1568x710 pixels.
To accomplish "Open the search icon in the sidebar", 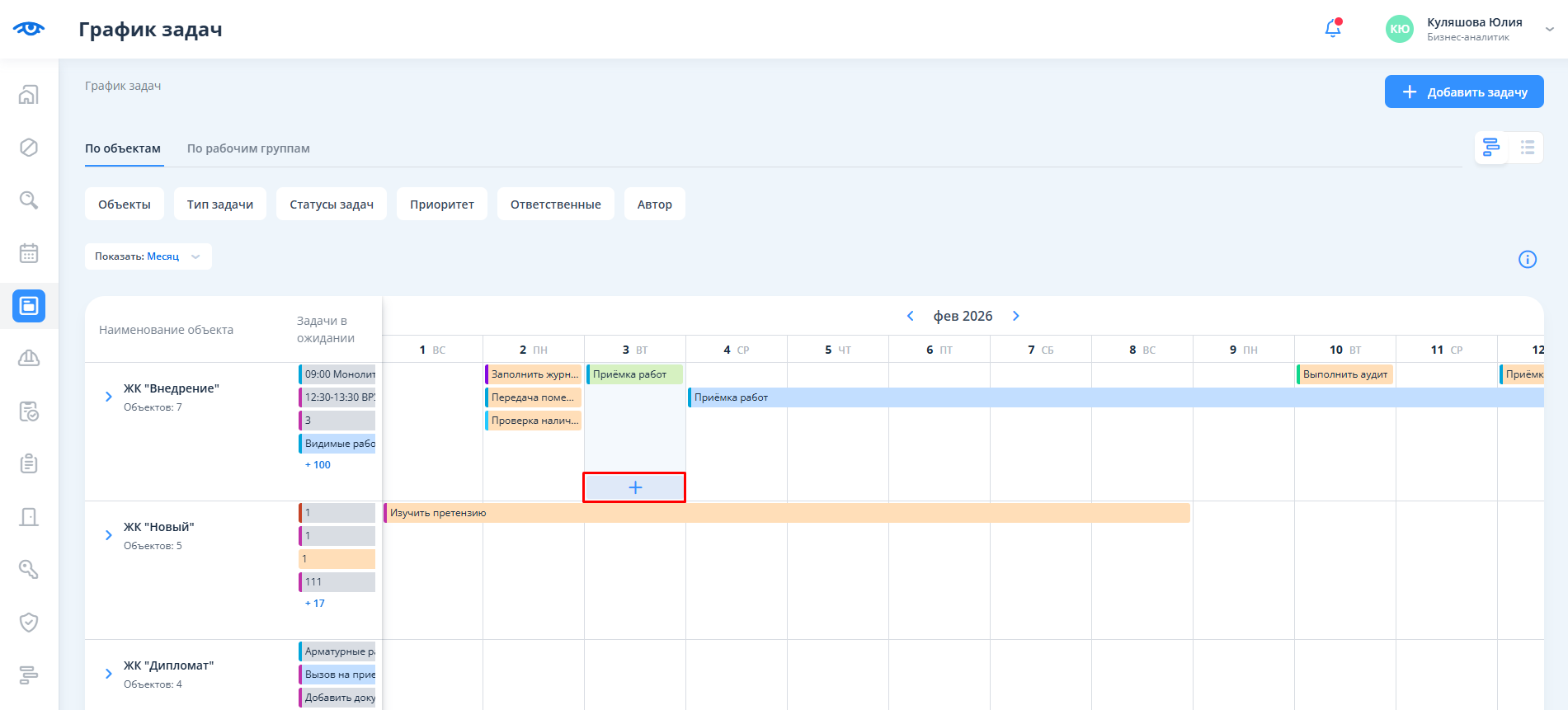I will (29, 200).
